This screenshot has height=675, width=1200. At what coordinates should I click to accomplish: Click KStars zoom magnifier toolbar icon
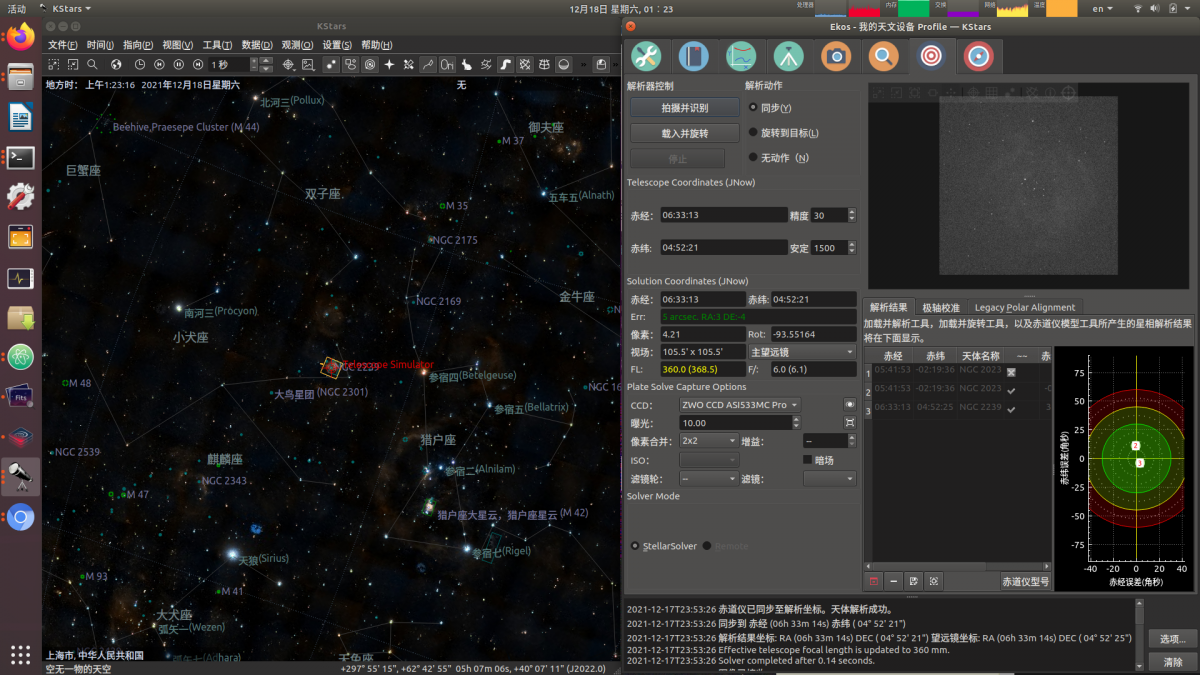(x=92, y=64)
